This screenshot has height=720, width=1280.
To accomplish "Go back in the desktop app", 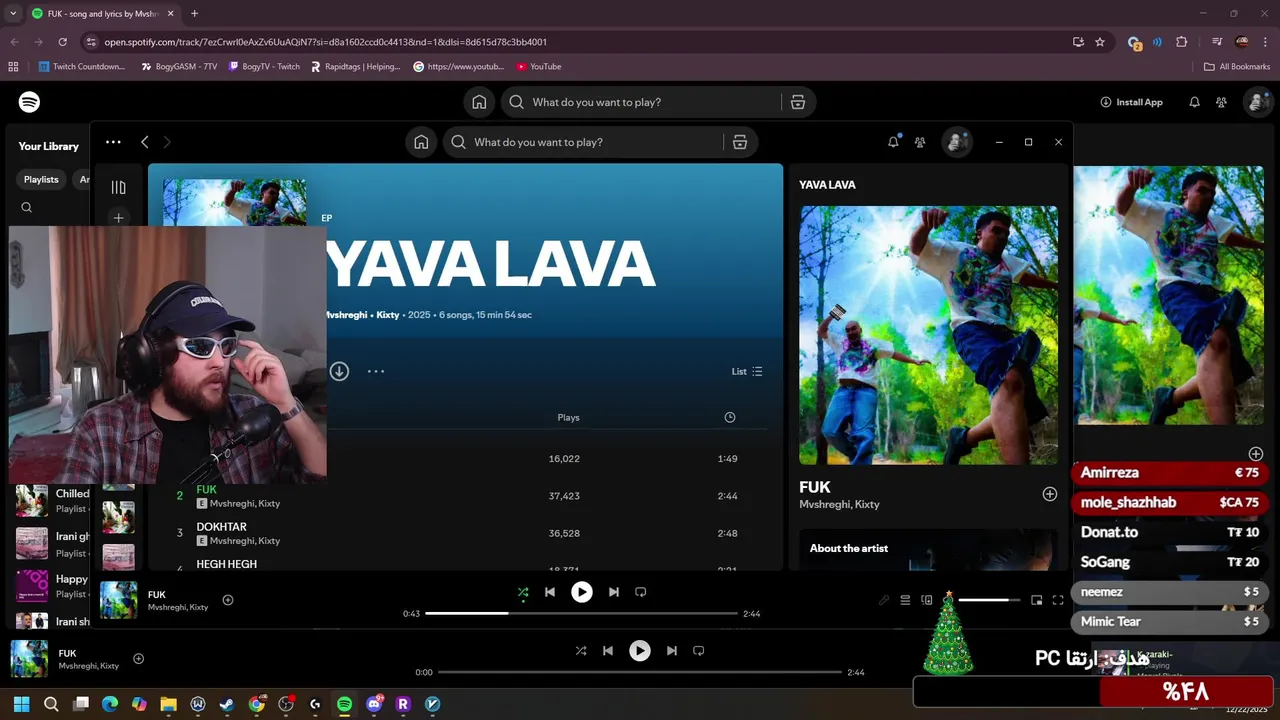I will point(145,142).
